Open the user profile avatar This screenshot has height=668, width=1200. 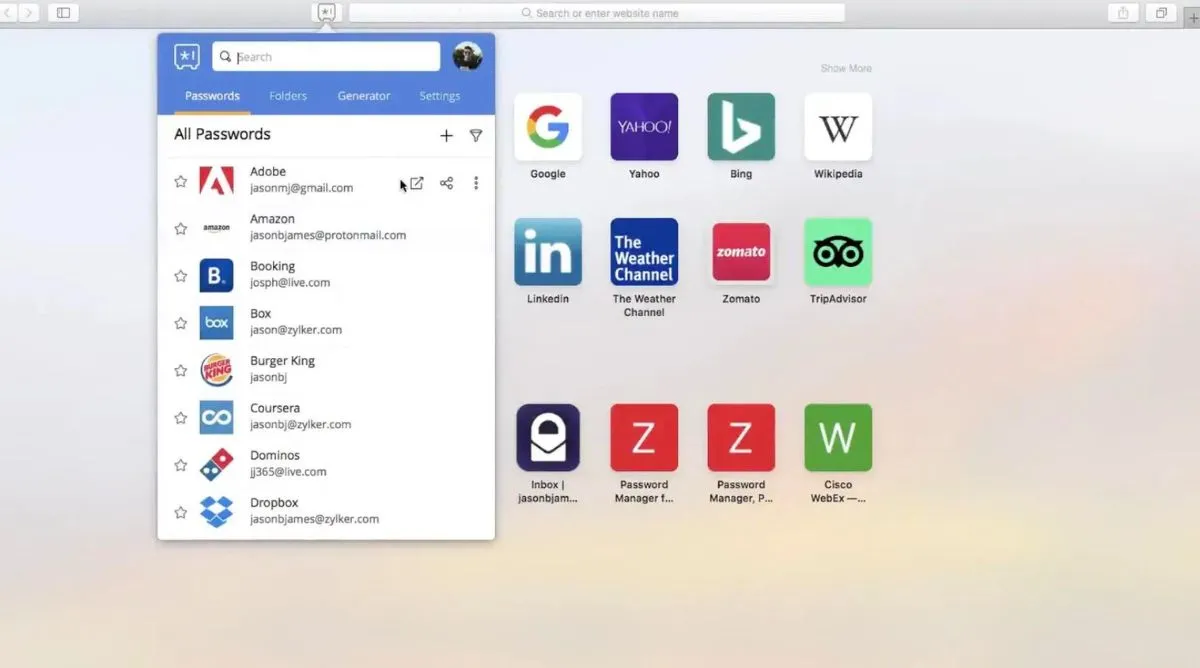[467, 57]
